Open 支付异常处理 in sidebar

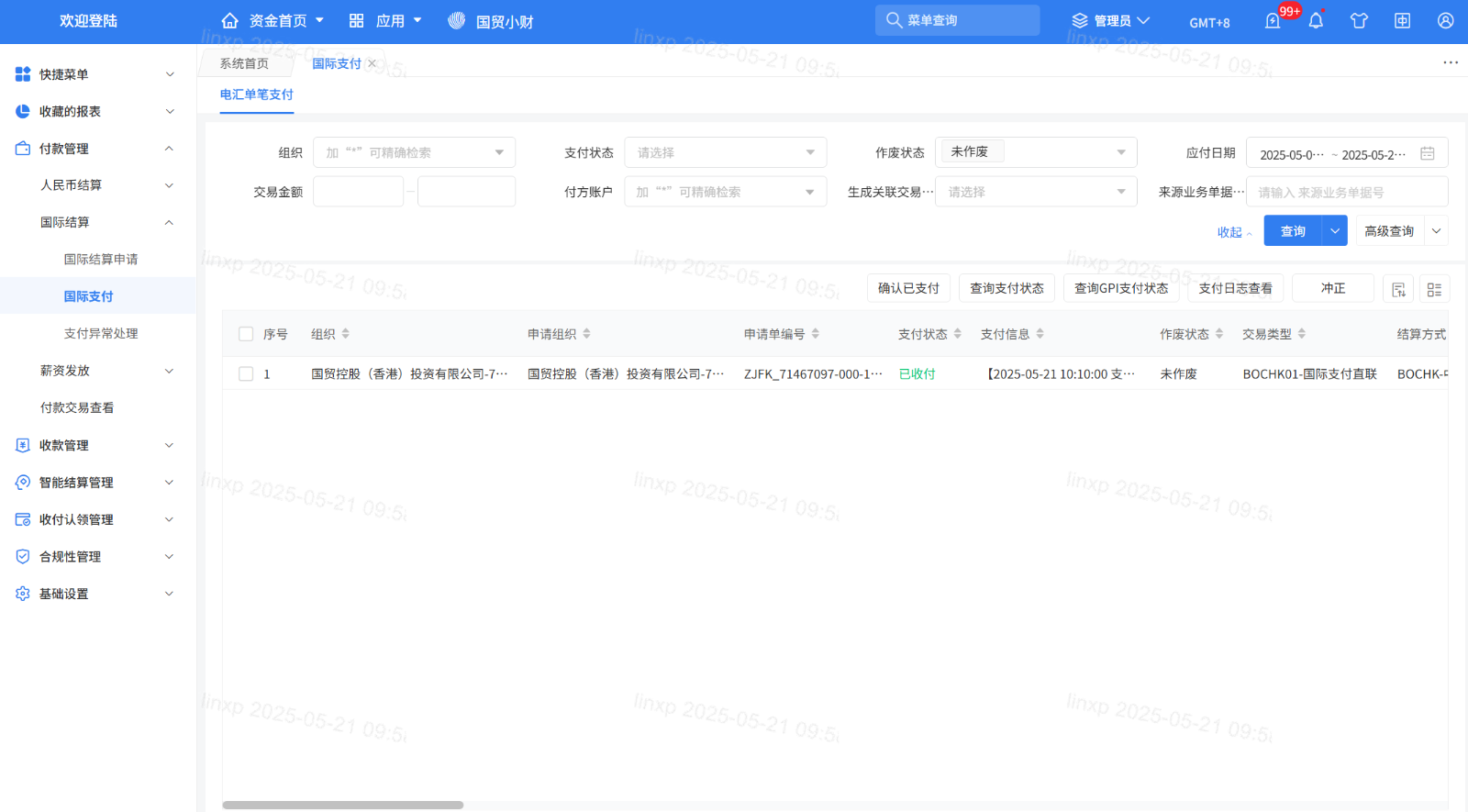point(101,334)
